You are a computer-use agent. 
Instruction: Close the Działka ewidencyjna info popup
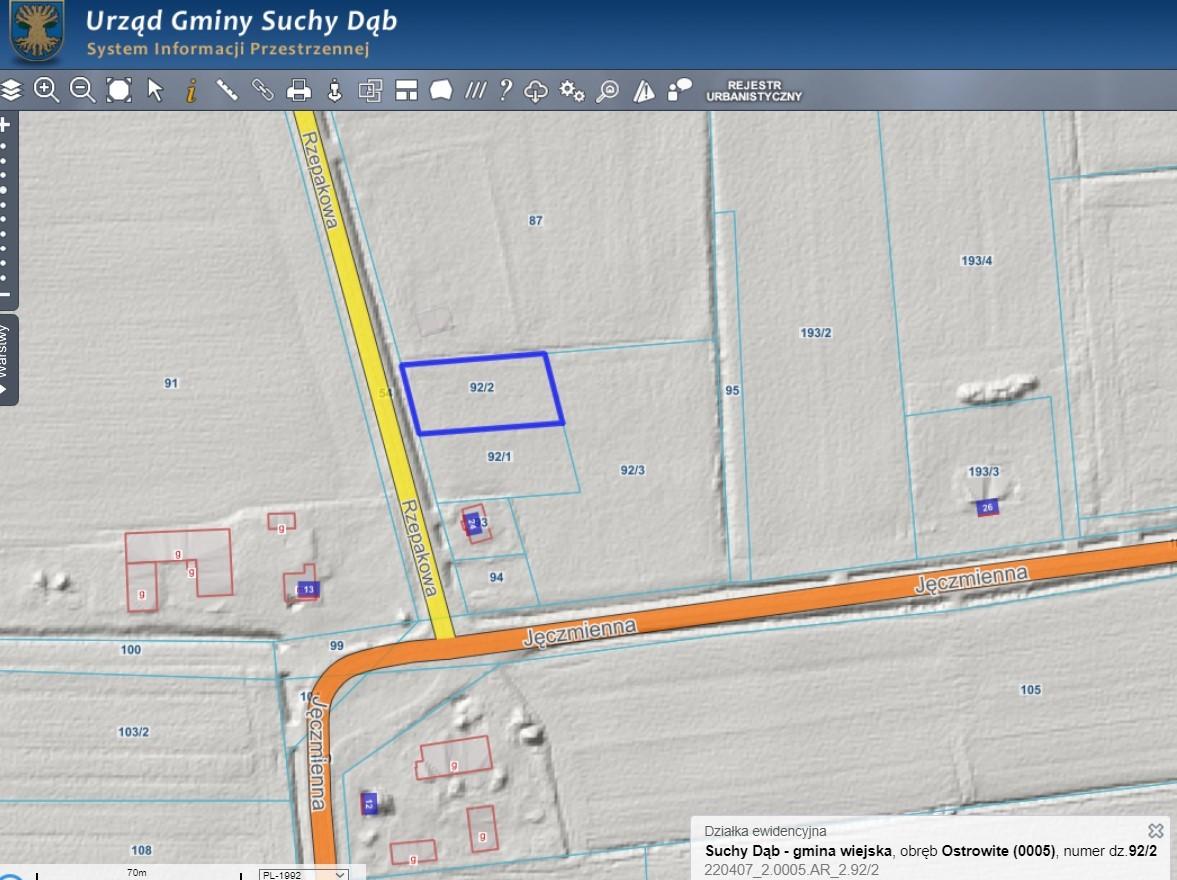[1156, 830]
